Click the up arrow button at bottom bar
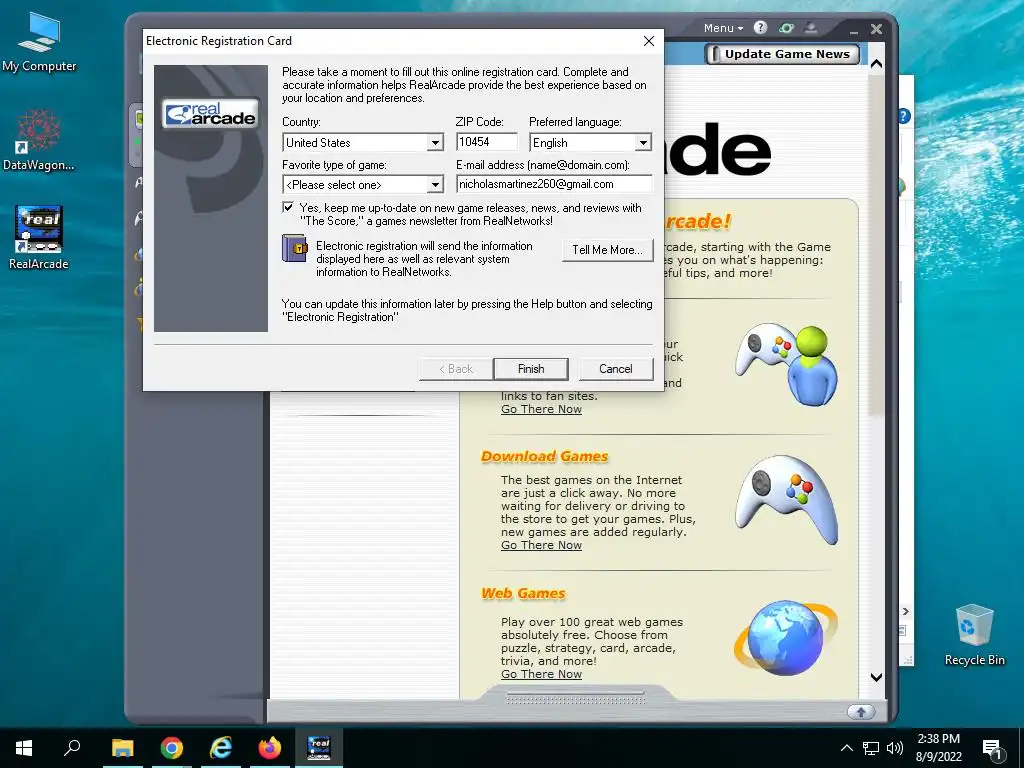This screenshot has height=768, width=1024. click(861, 712)
